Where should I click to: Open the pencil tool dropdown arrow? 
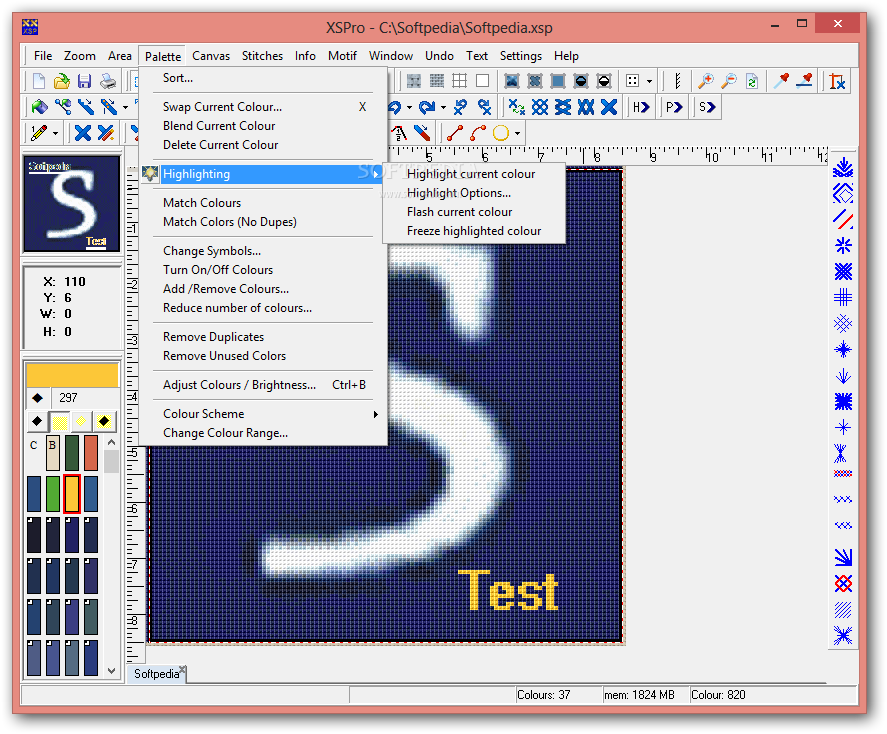click(x=55, y=134)
